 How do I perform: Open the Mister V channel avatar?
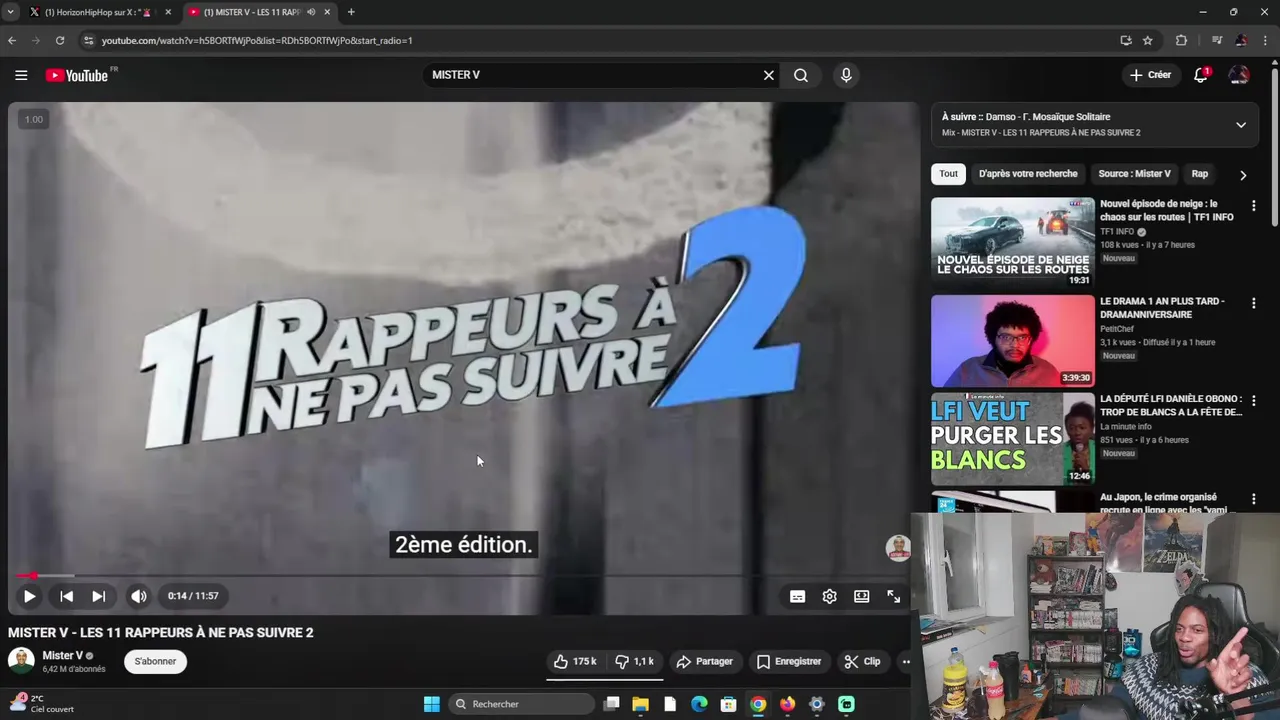21,661
